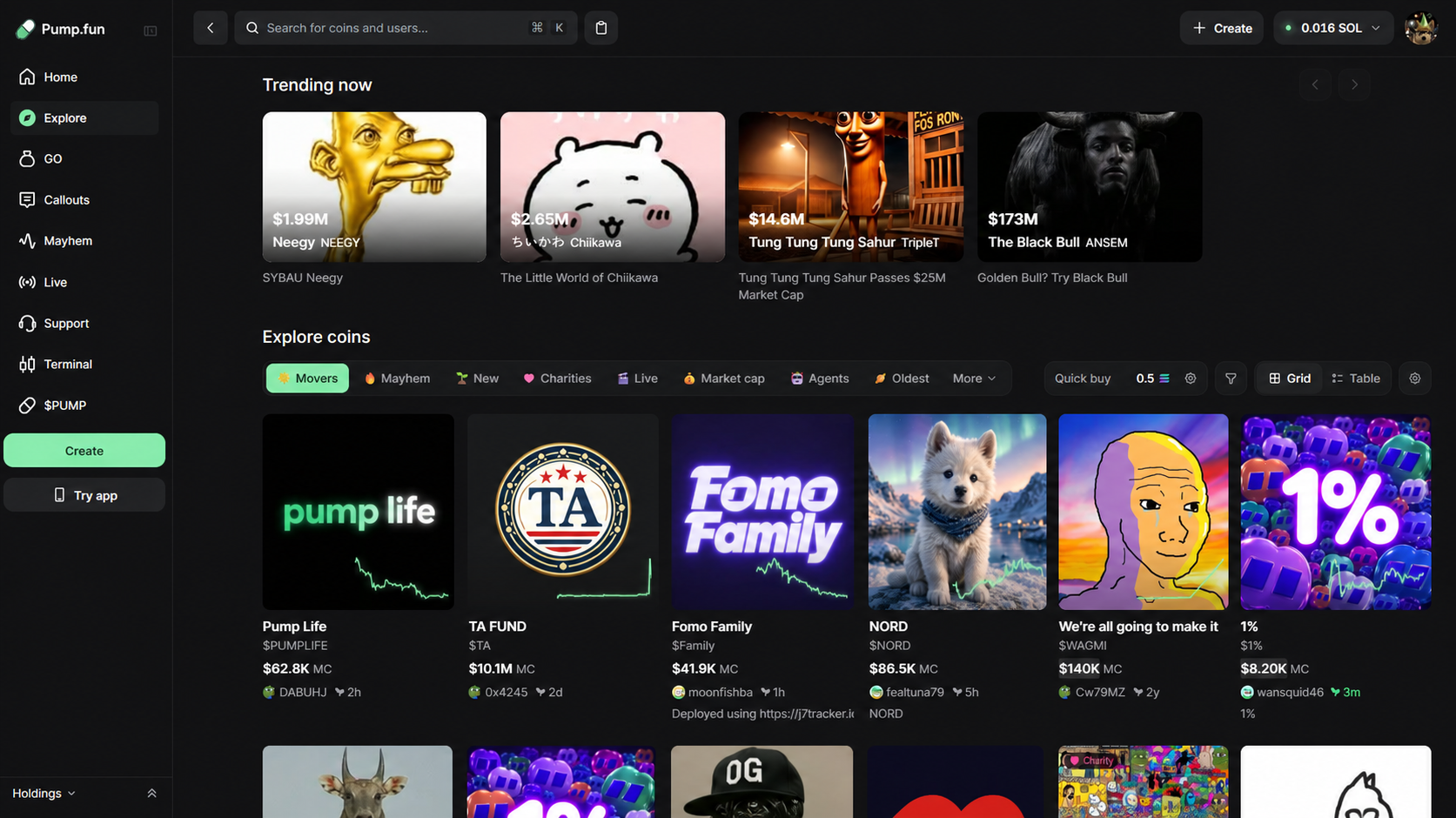Image resolution: width=1456 pixels, height=818 pixels.
Task: Switch to Grid view
Action: coord(1290,379)
